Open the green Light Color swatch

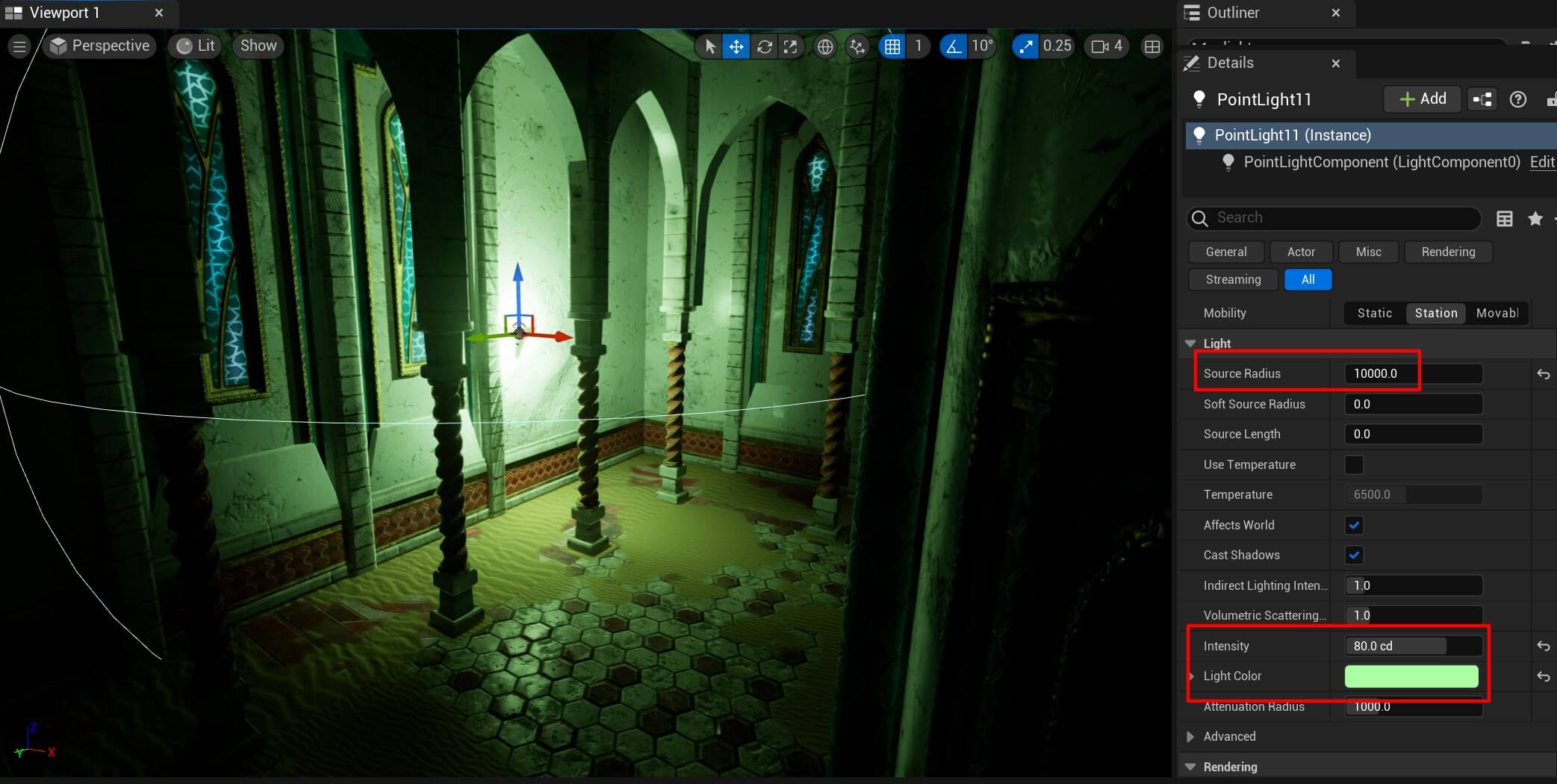pyautogui.click(x=1411, y=676)
